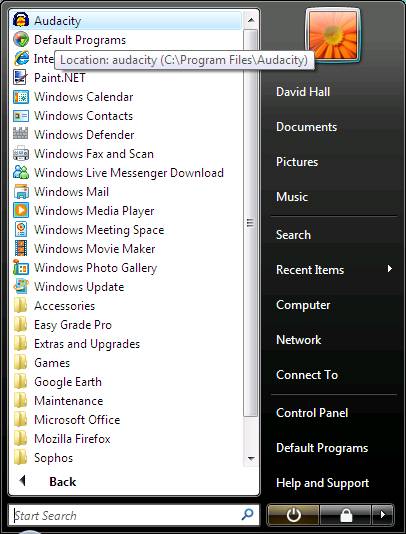Open Windows Media Player icon

pyautogui.click(x=20, y=210)
